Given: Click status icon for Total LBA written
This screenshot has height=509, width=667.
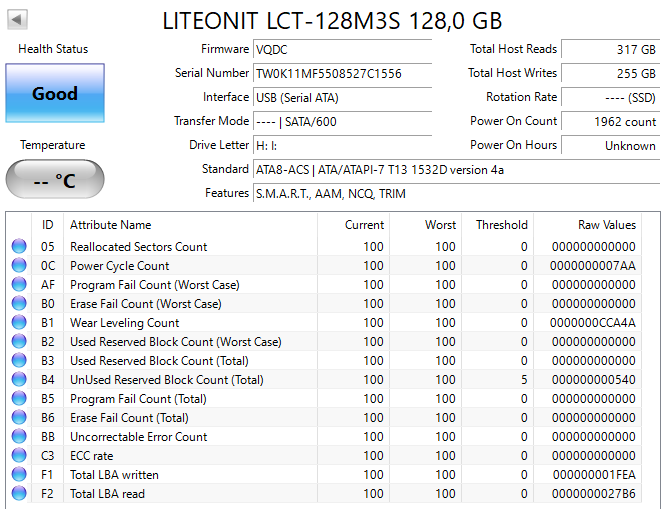Looking at the screenshot, I should click(19, 475).
